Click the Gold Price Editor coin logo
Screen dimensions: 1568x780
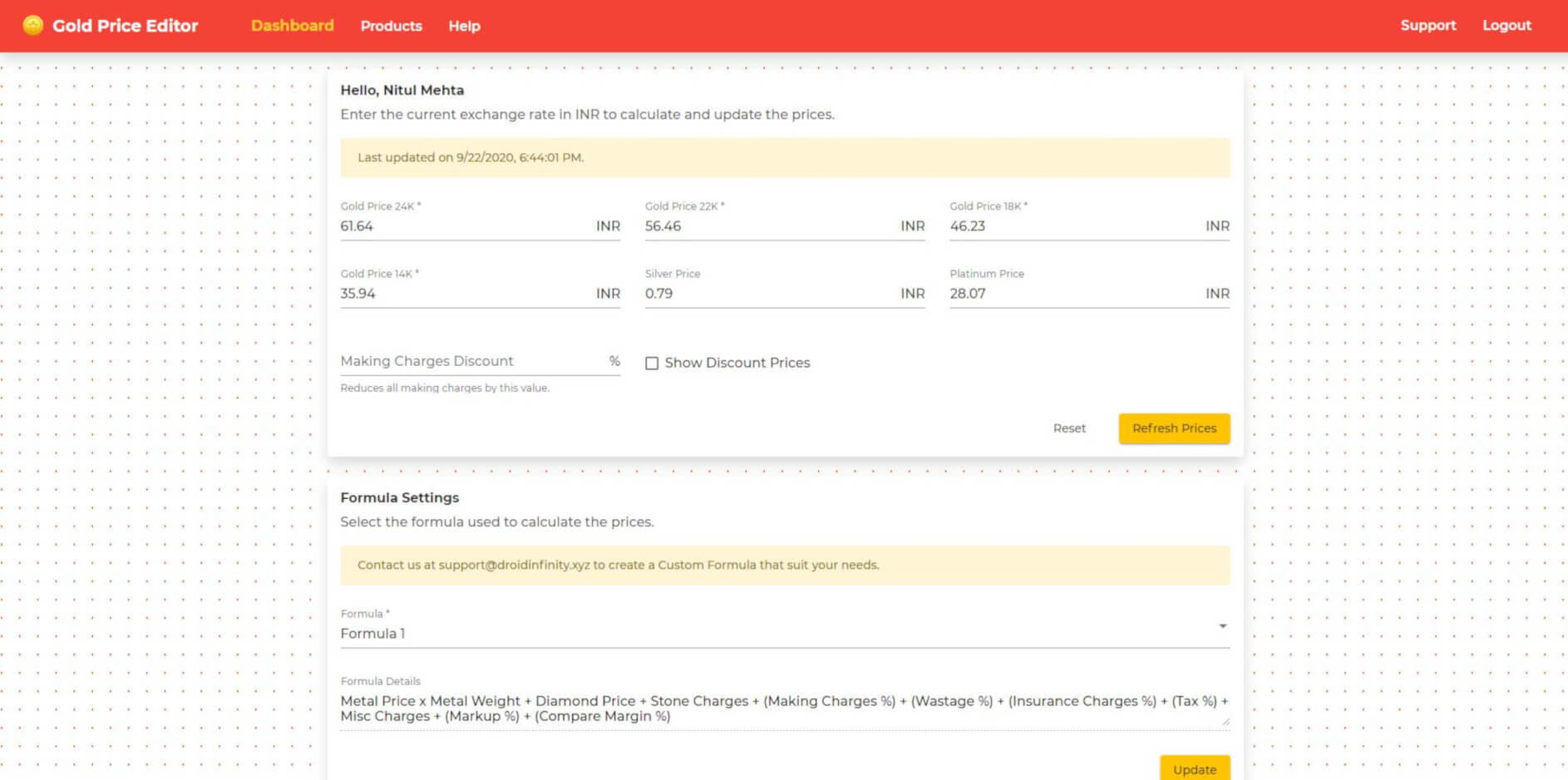(x=33, y=26)
